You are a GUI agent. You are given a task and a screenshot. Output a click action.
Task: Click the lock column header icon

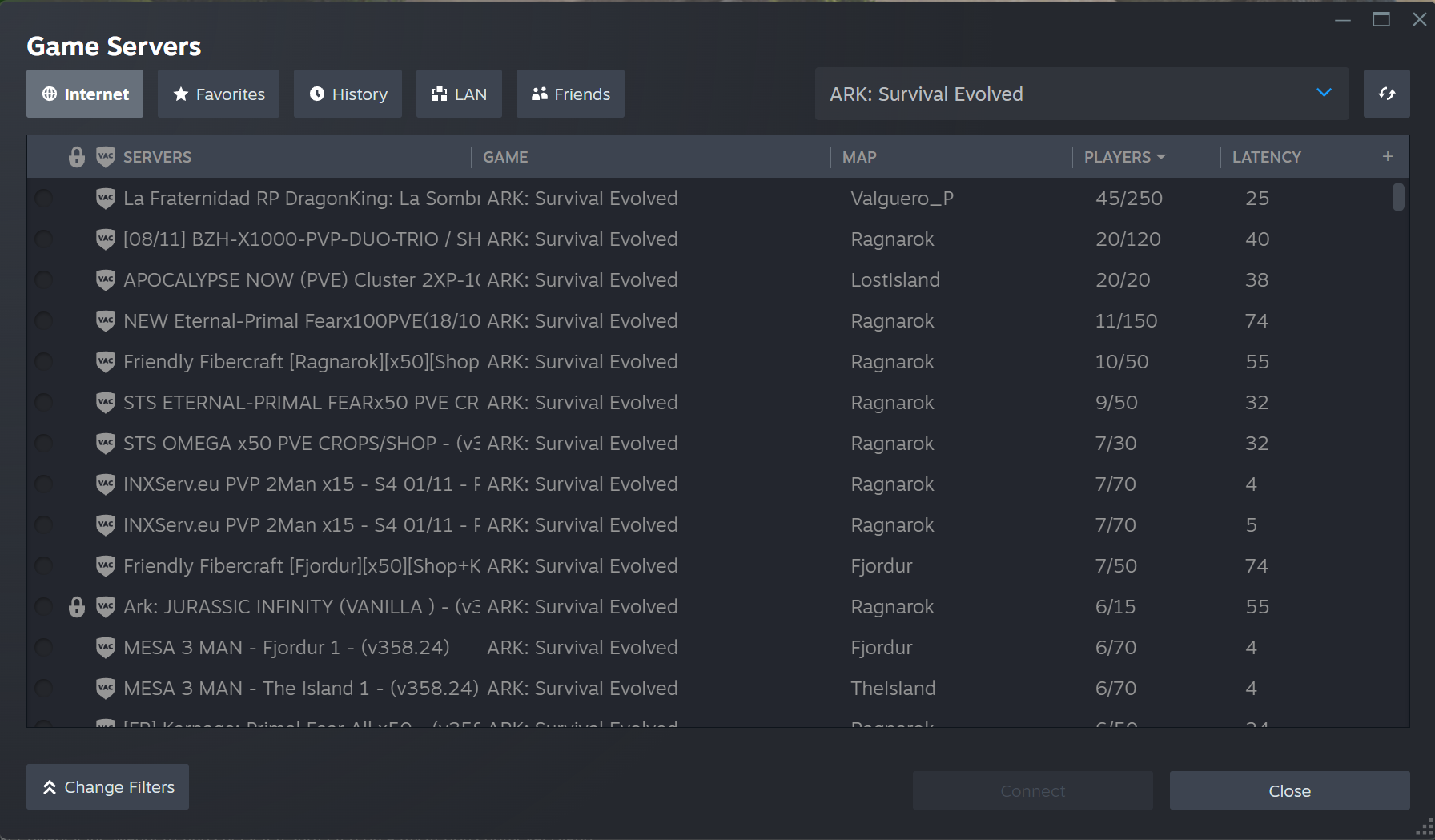point(77,157)
